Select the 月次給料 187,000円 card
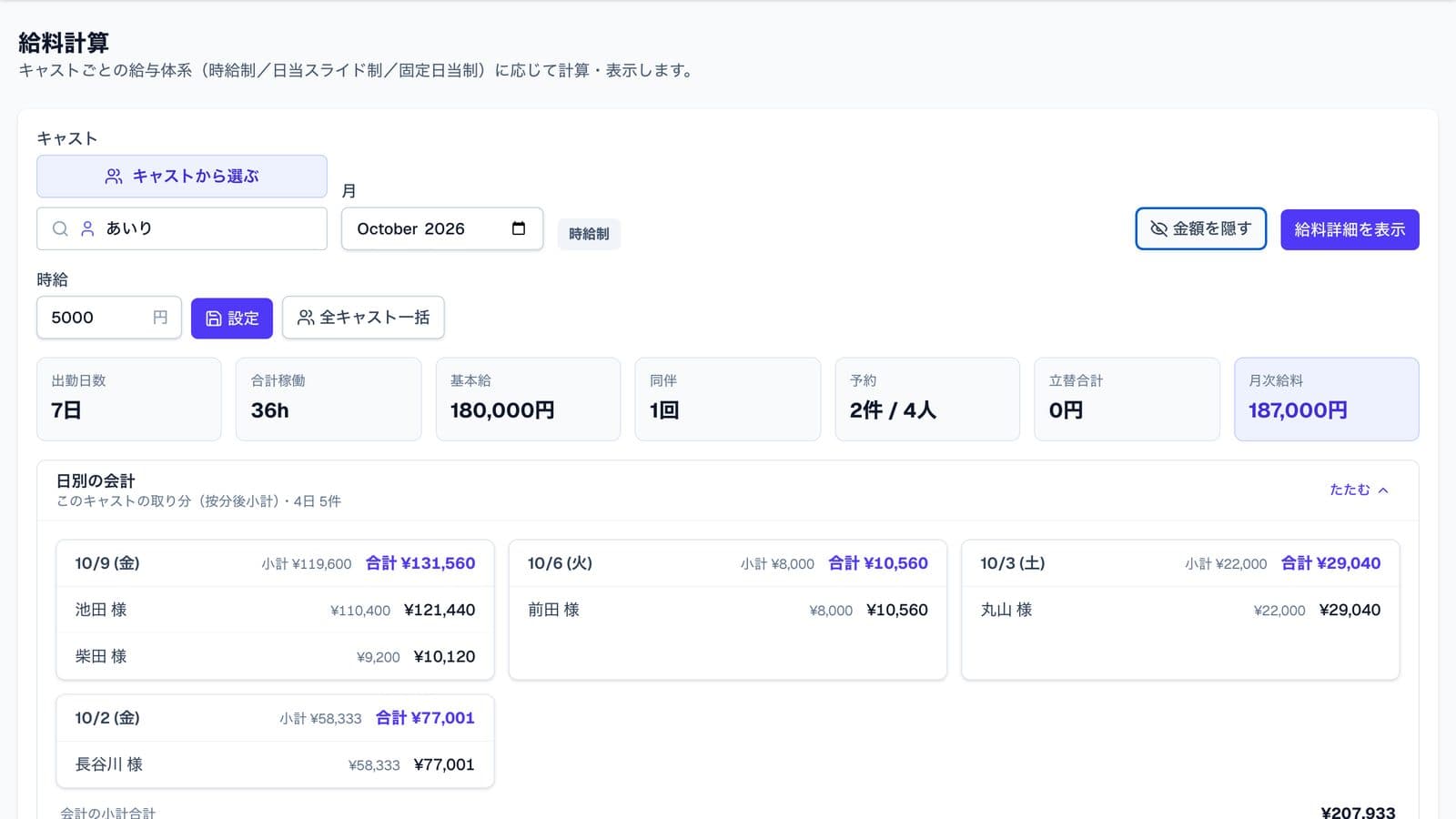1456x819 pixels. pos(1327,399)
